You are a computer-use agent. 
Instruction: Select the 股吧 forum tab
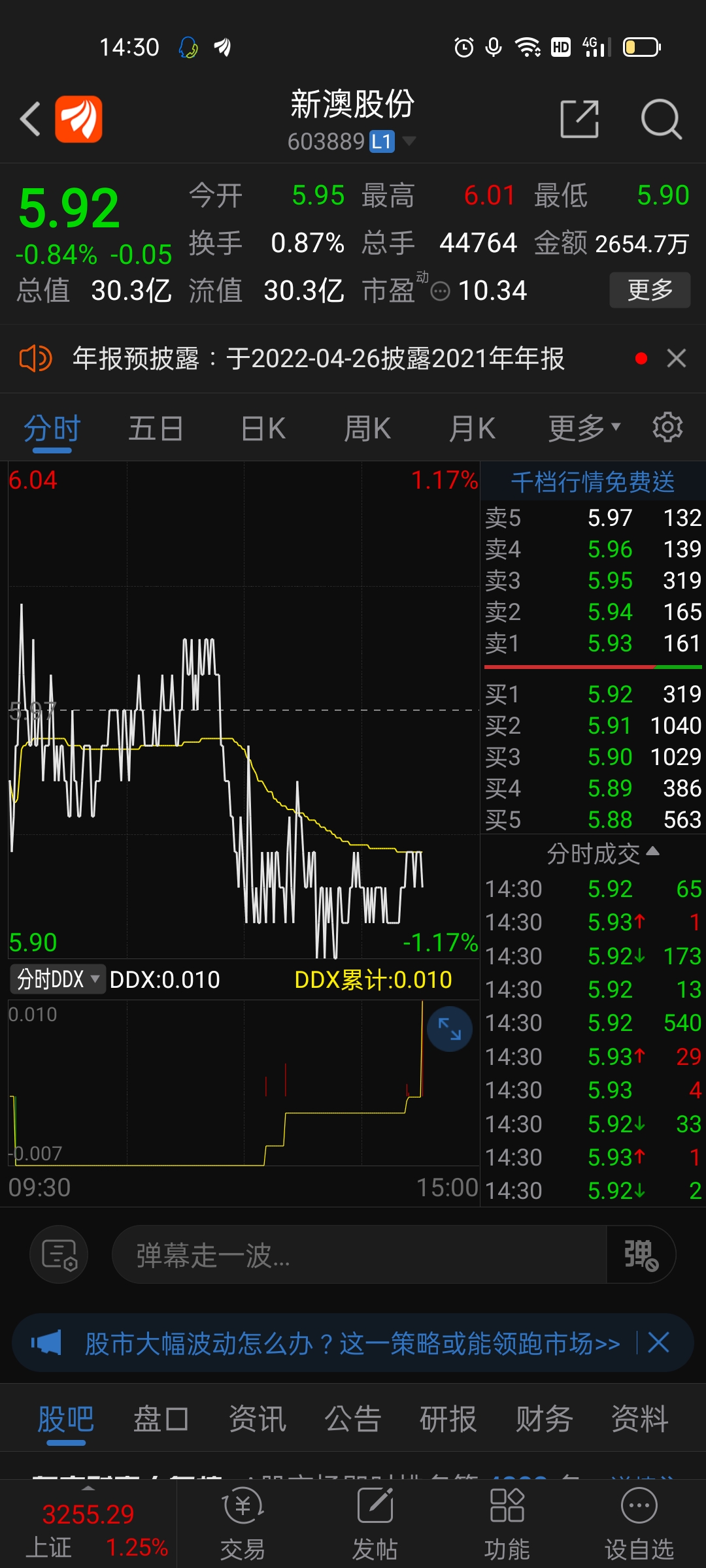pos(65,1419)
